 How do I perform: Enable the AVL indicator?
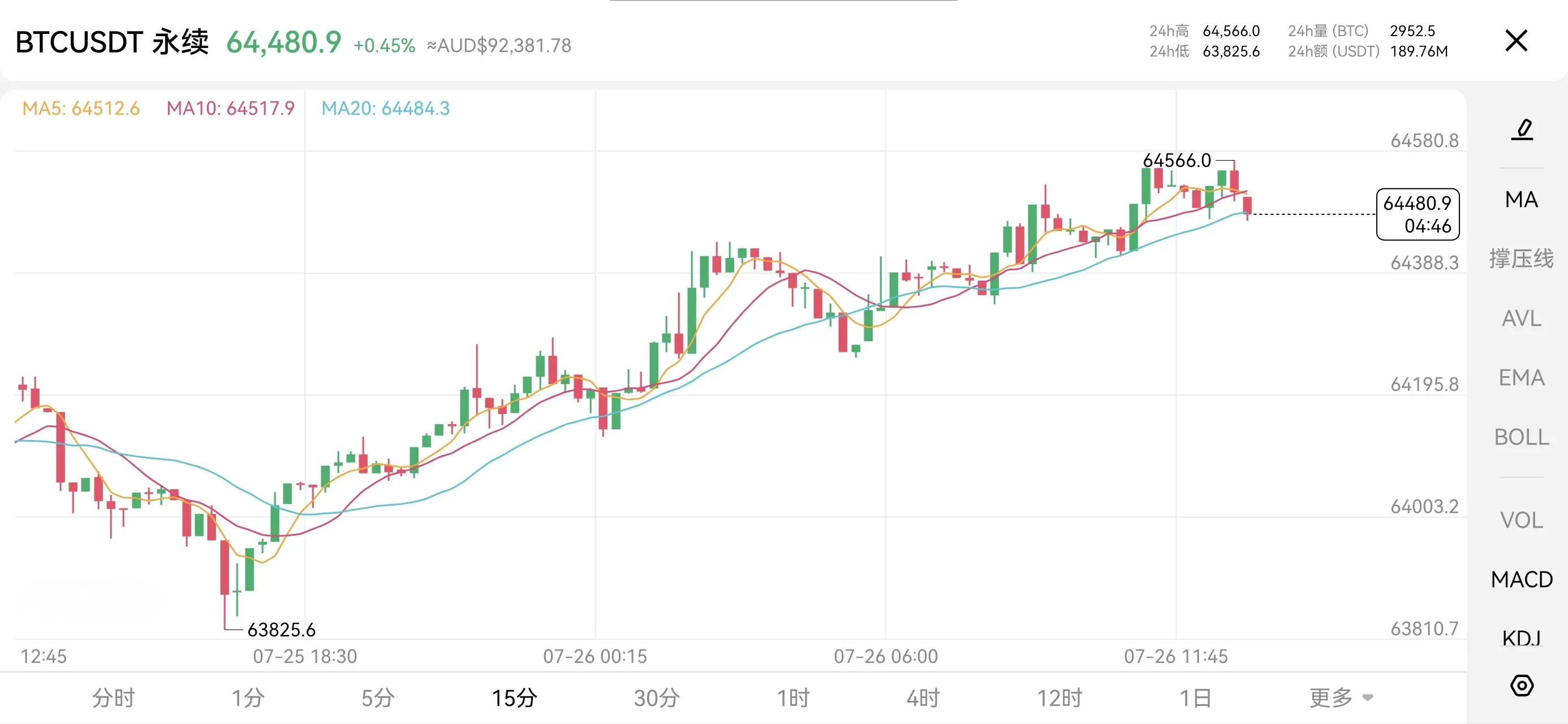coord(1521,318)
